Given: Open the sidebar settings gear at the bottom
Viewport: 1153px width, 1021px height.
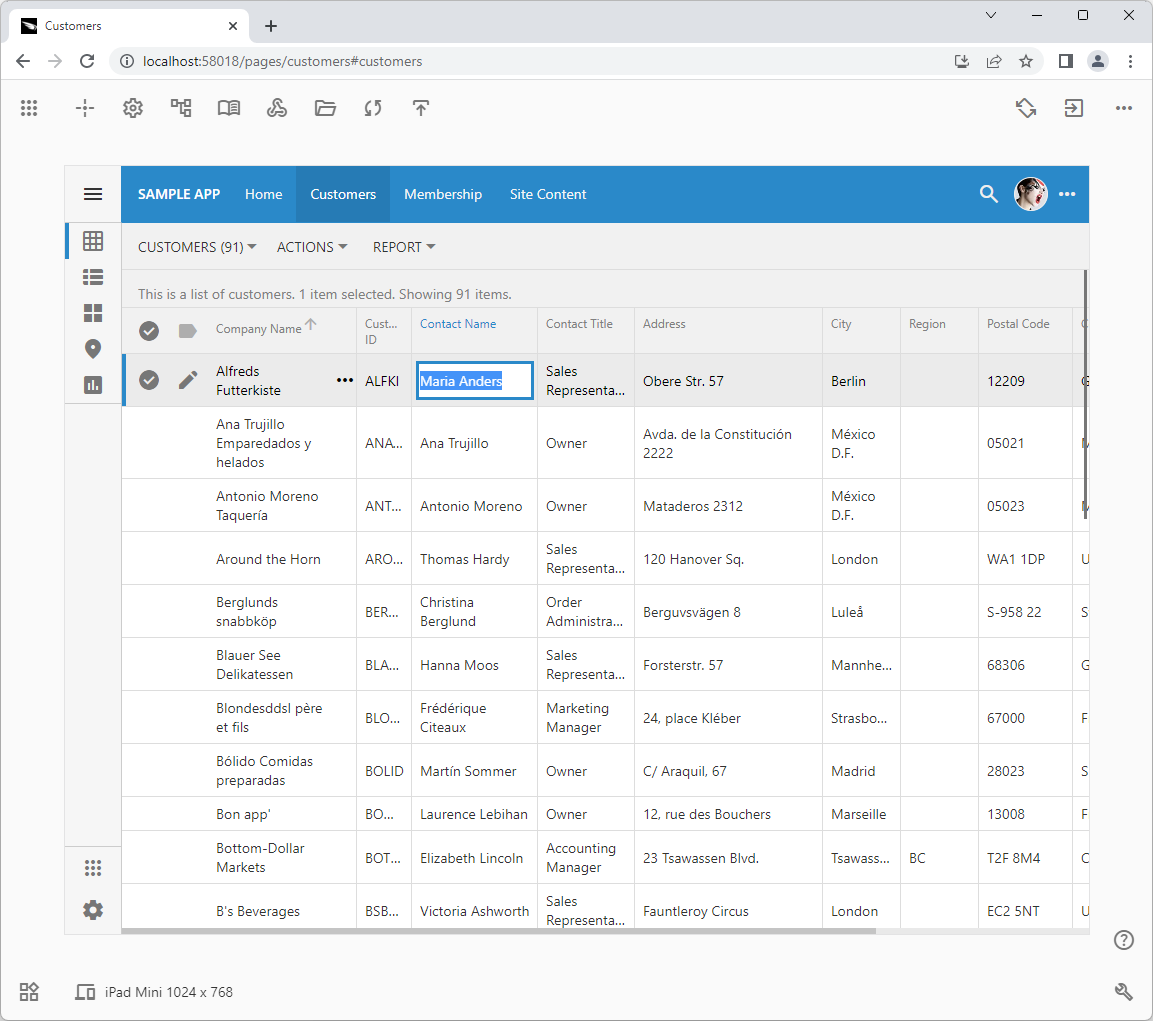Looking at the screenshot, I should 93,910.
